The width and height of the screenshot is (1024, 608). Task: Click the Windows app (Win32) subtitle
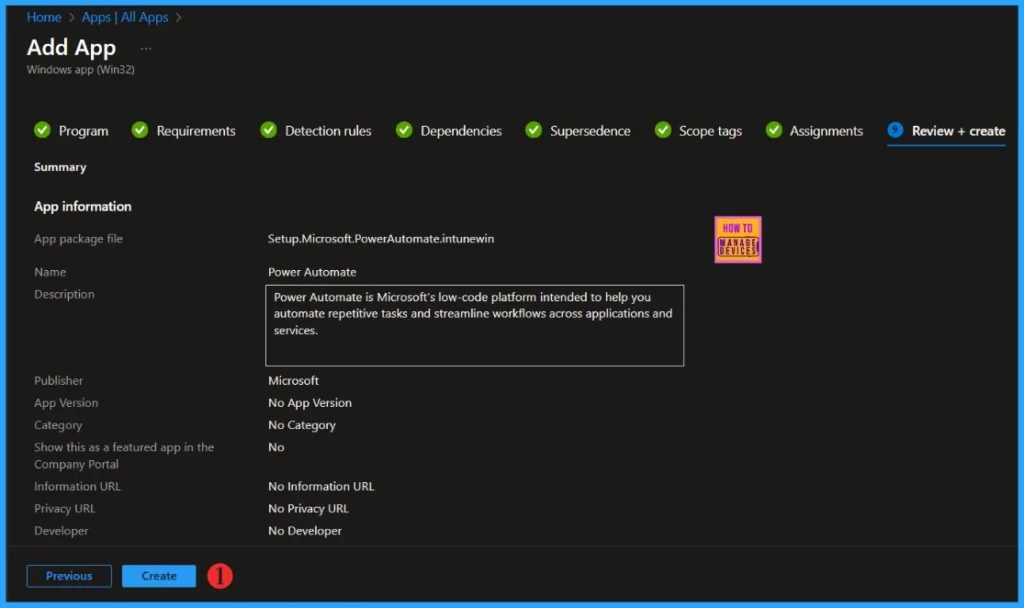[80, 69]
